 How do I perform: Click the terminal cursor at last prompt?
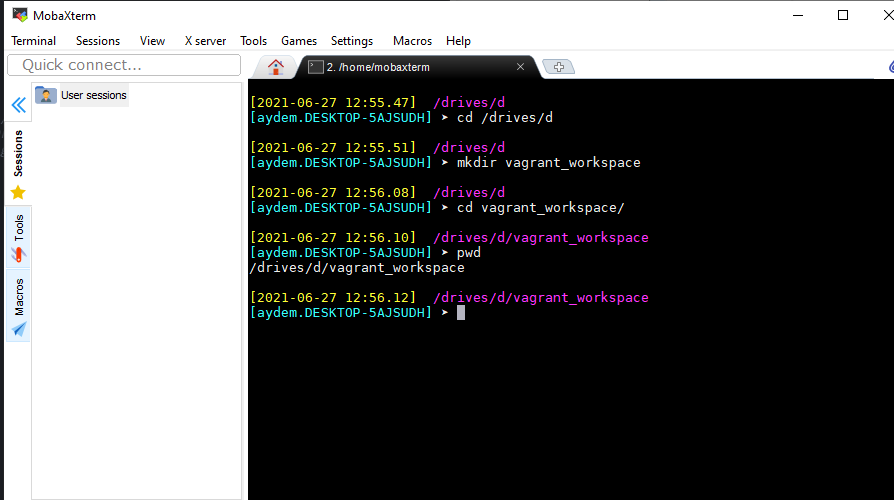coord(461,312)
